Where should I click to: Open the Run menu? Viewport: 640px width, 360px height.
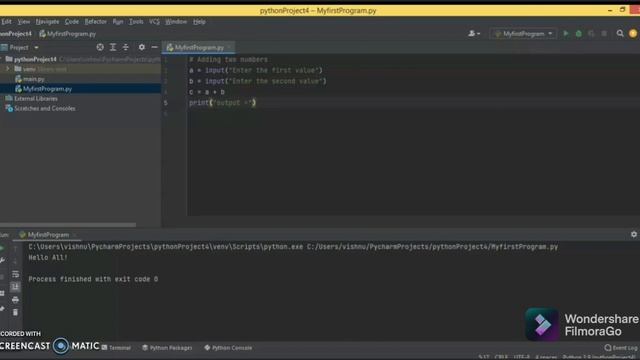118,22
